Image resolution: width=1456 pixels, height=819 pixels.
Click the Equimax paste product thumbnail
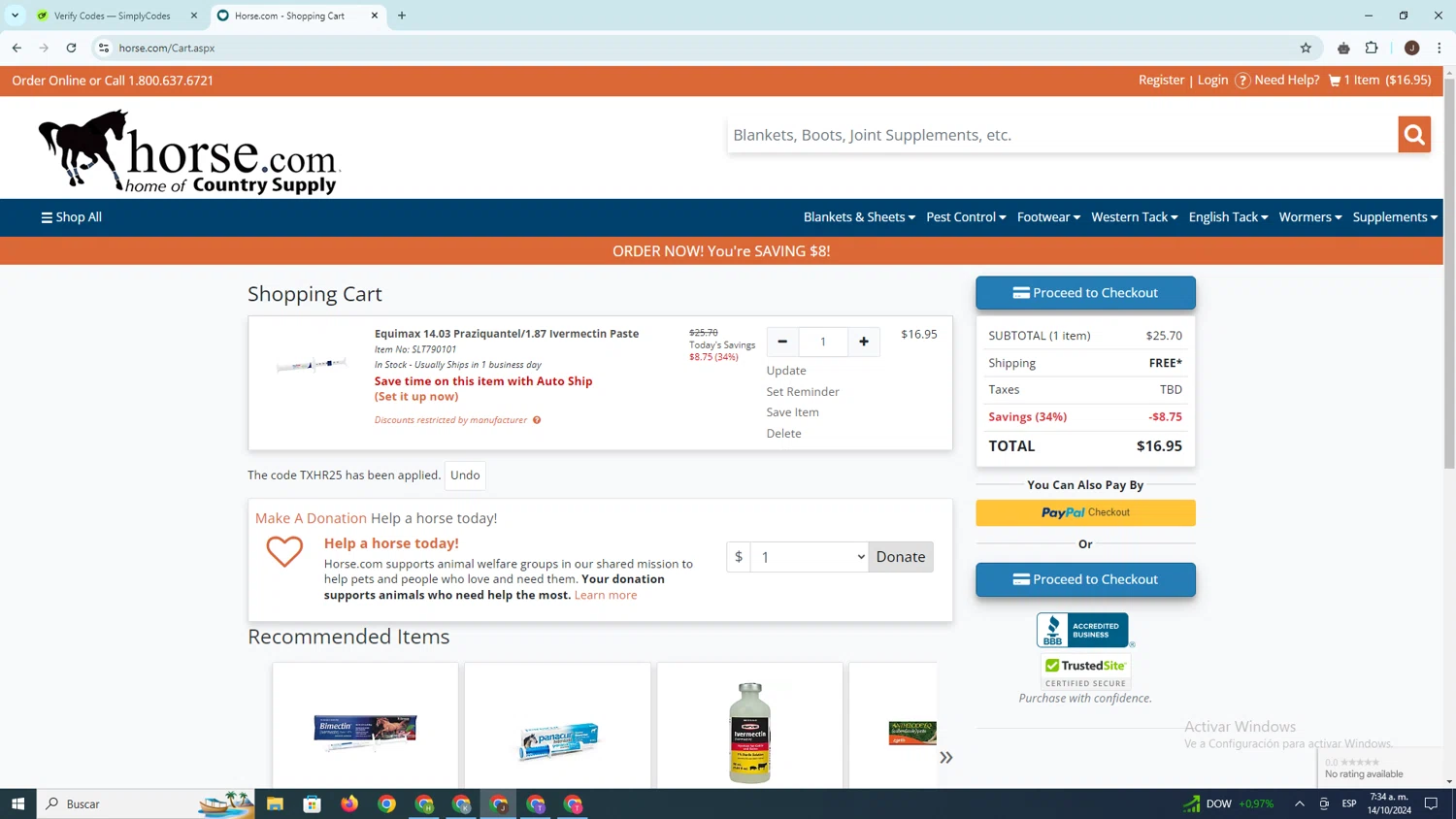pyautogui.click(x=311, y=365)
